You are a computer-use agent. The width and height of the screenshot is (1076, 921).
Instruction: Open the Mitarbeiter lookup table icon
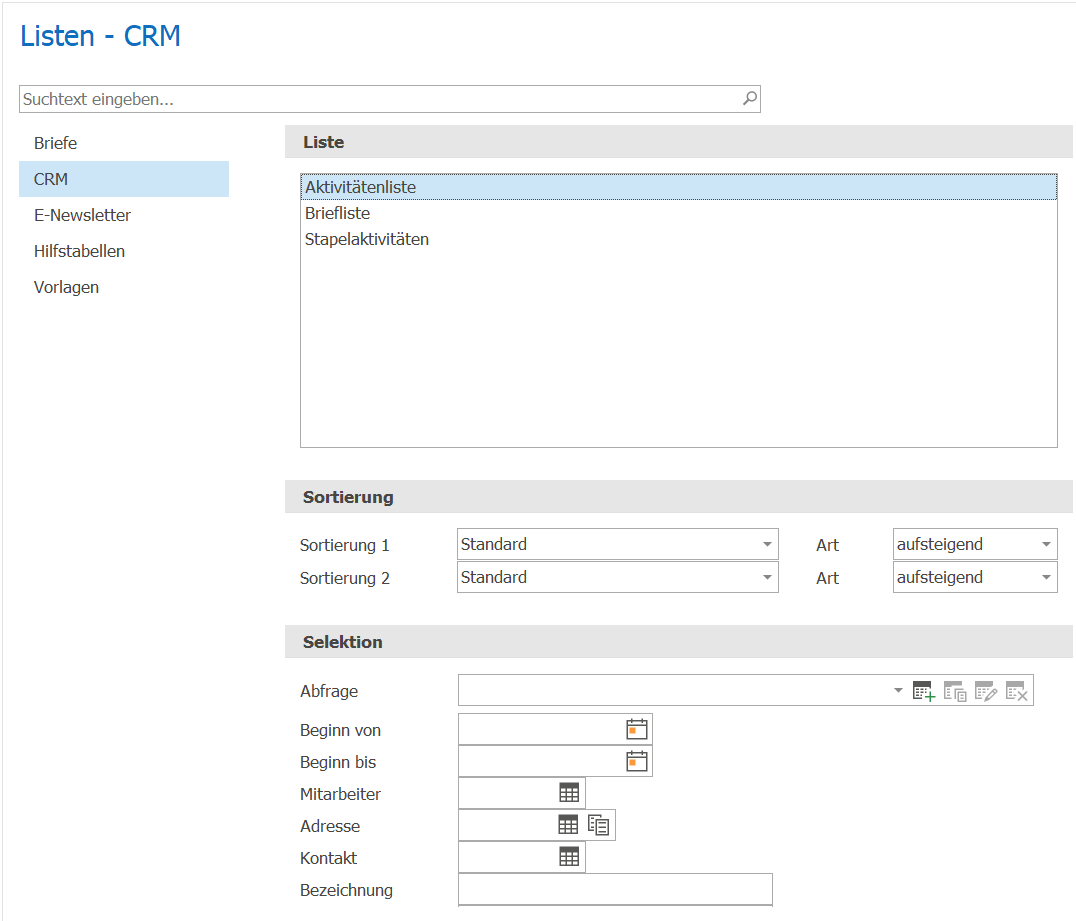pos(569,793)
